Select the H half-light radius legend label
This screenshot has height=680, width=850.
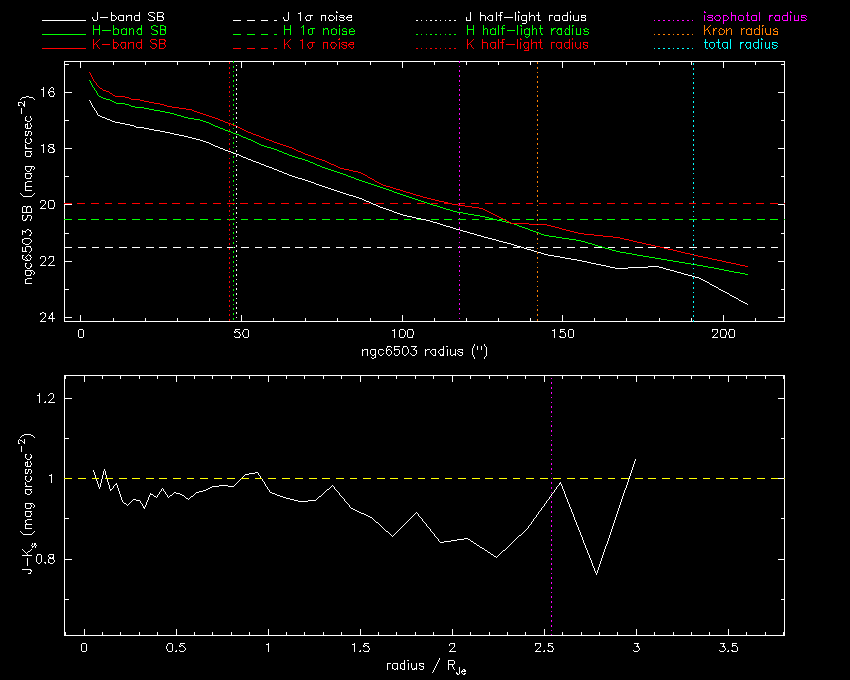[x=526, y=32]
